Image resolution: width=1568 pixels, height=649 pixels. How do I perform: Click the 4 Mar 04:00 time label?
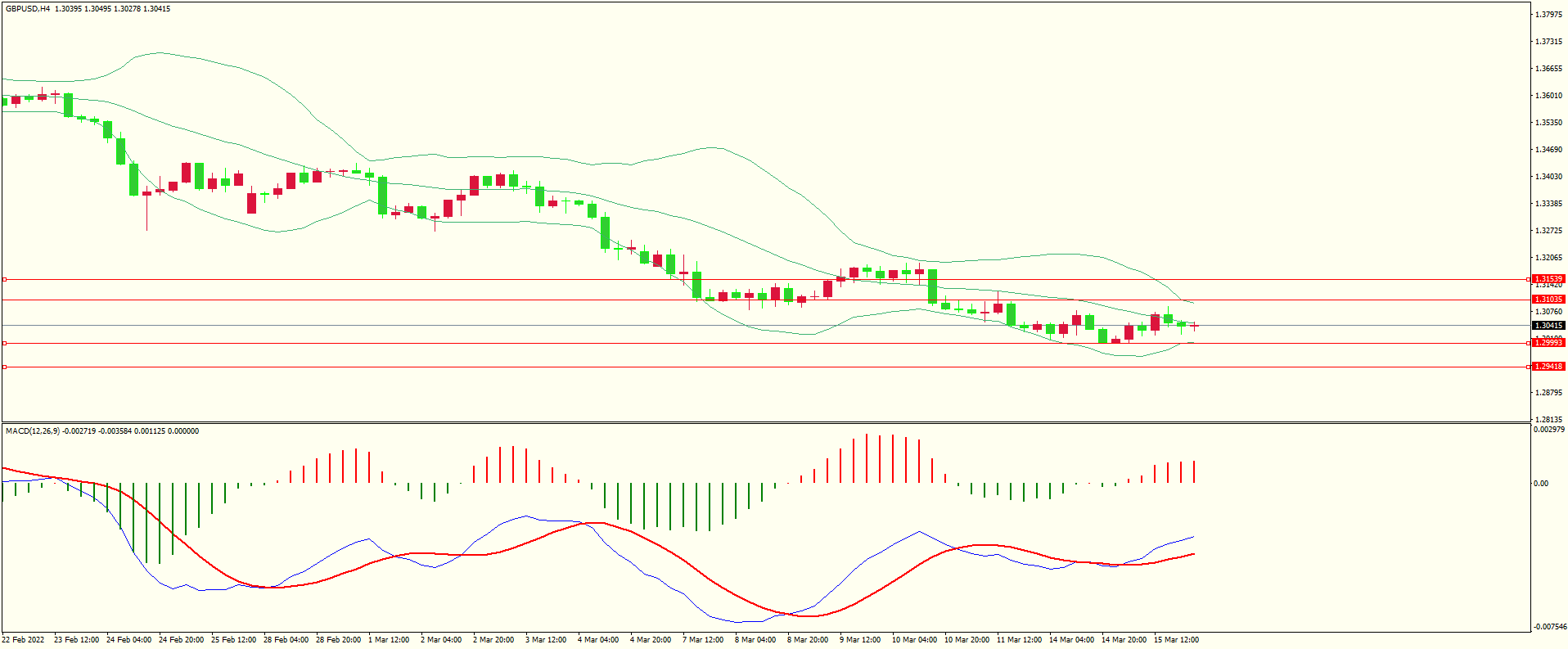click(x=598, y=640)
